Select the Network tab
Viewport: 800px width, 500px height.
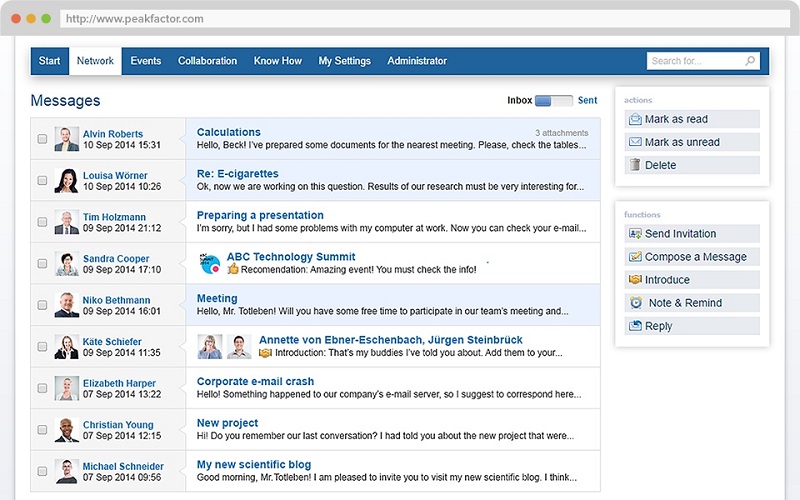(x=95, y=61)
